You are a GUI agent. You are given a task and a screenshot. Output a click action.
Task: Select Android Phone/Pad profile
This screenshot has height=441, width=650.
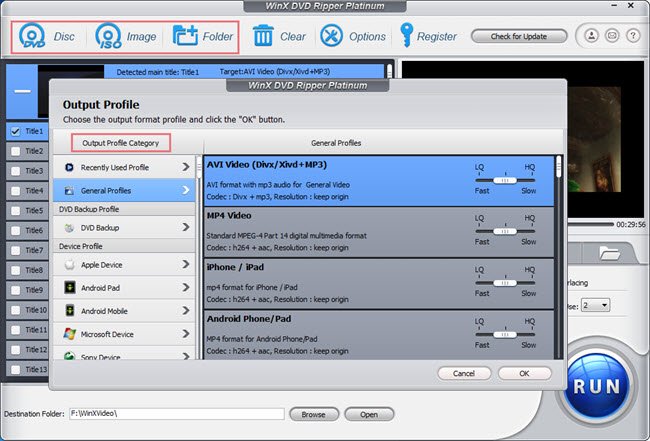coord(379,335)
